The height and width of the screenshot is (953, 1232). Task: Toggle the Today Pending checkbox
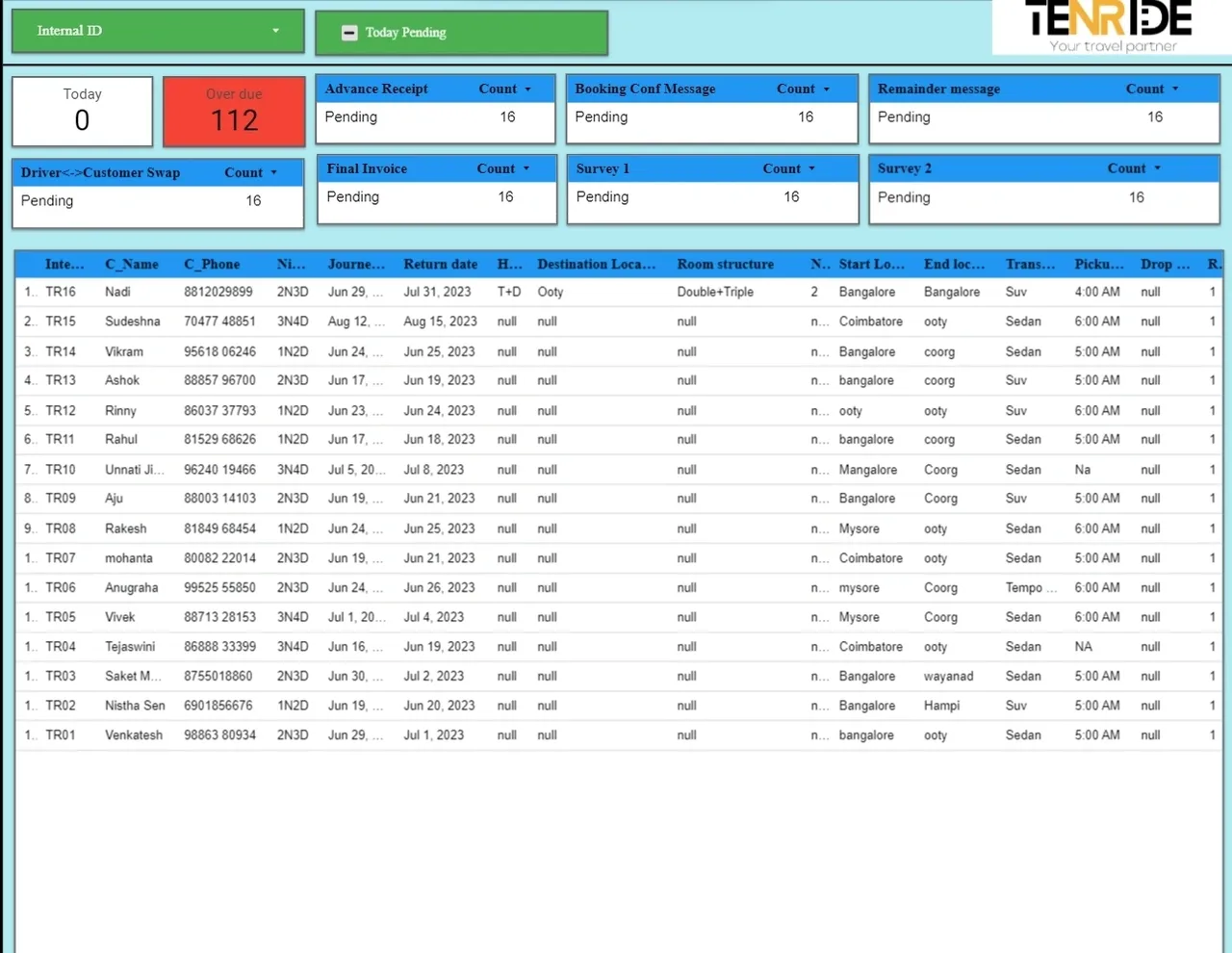coord(350,33)
